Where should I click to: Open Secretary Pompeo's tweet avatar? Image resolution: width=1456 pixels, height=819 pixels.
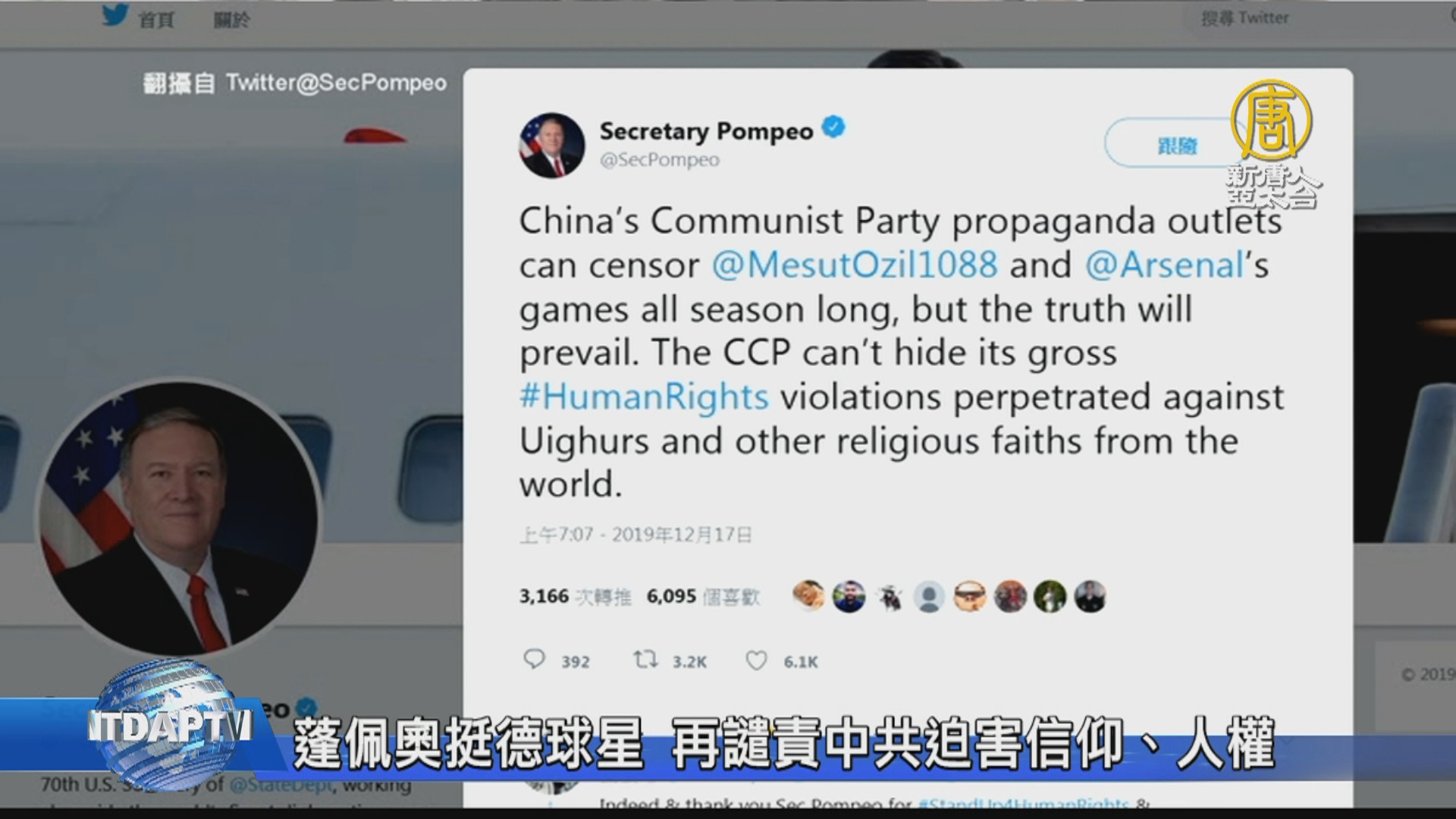tap(552, 146)
